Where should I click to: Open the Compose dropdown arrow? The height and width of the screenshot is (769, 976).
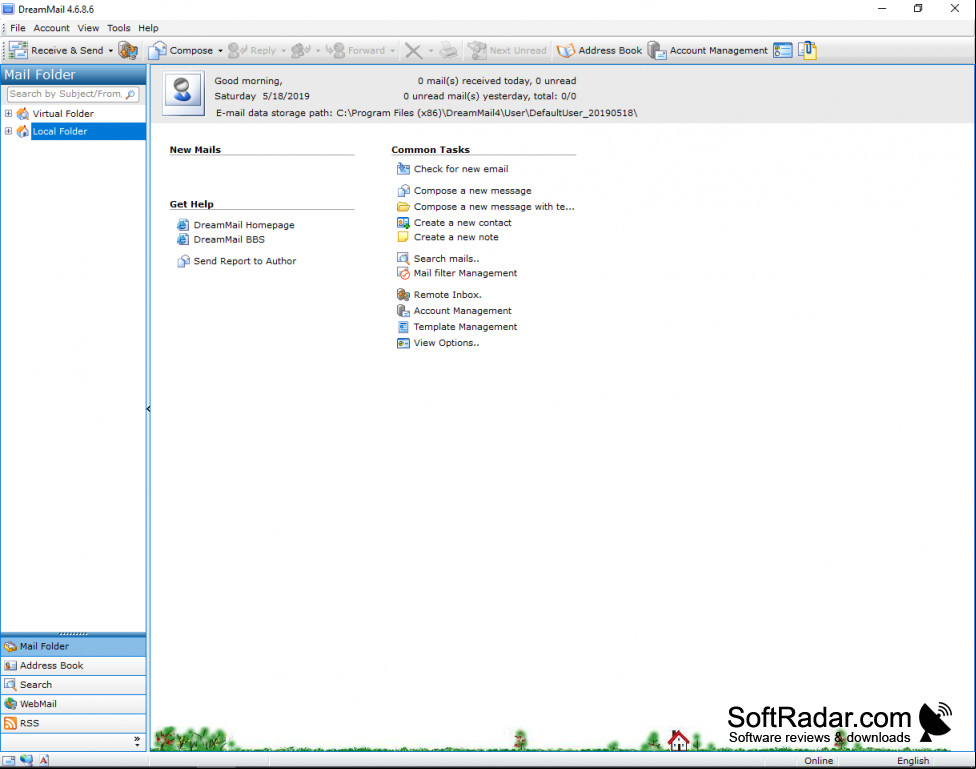[220, 51]
